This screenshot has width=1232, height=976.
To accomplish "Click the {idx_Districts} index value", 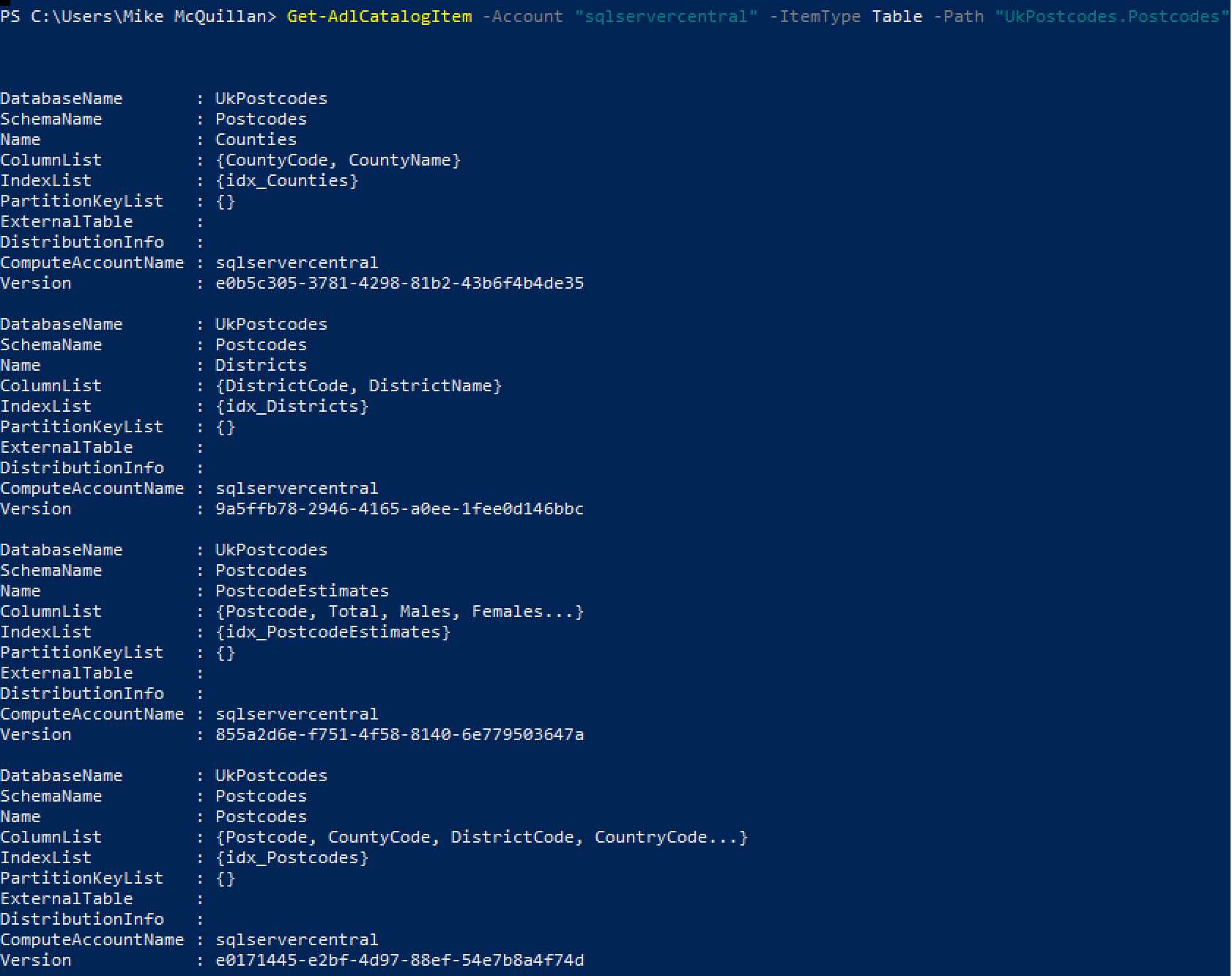I will click(292, 406).
